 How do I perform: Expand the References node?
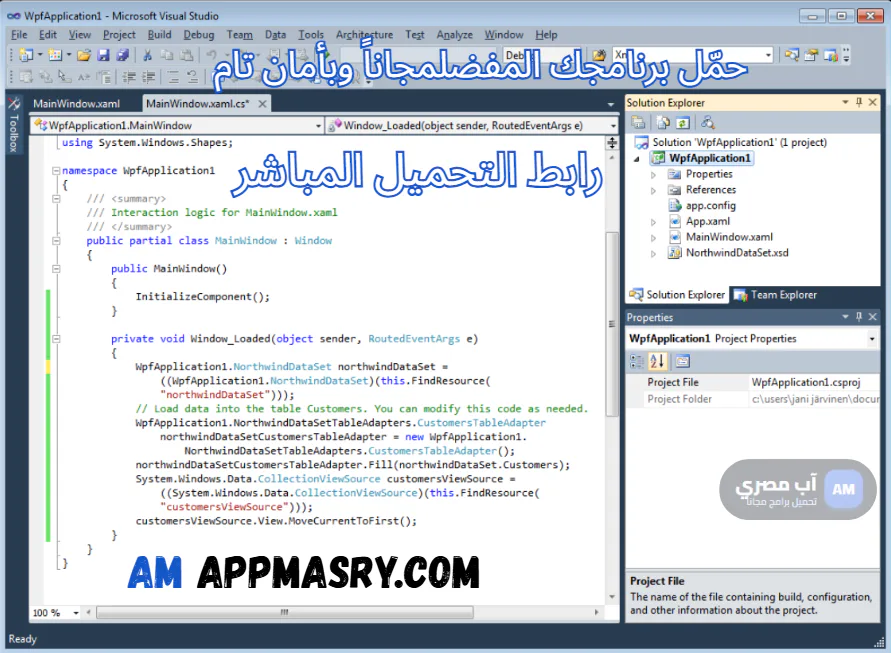coord(653,190)
